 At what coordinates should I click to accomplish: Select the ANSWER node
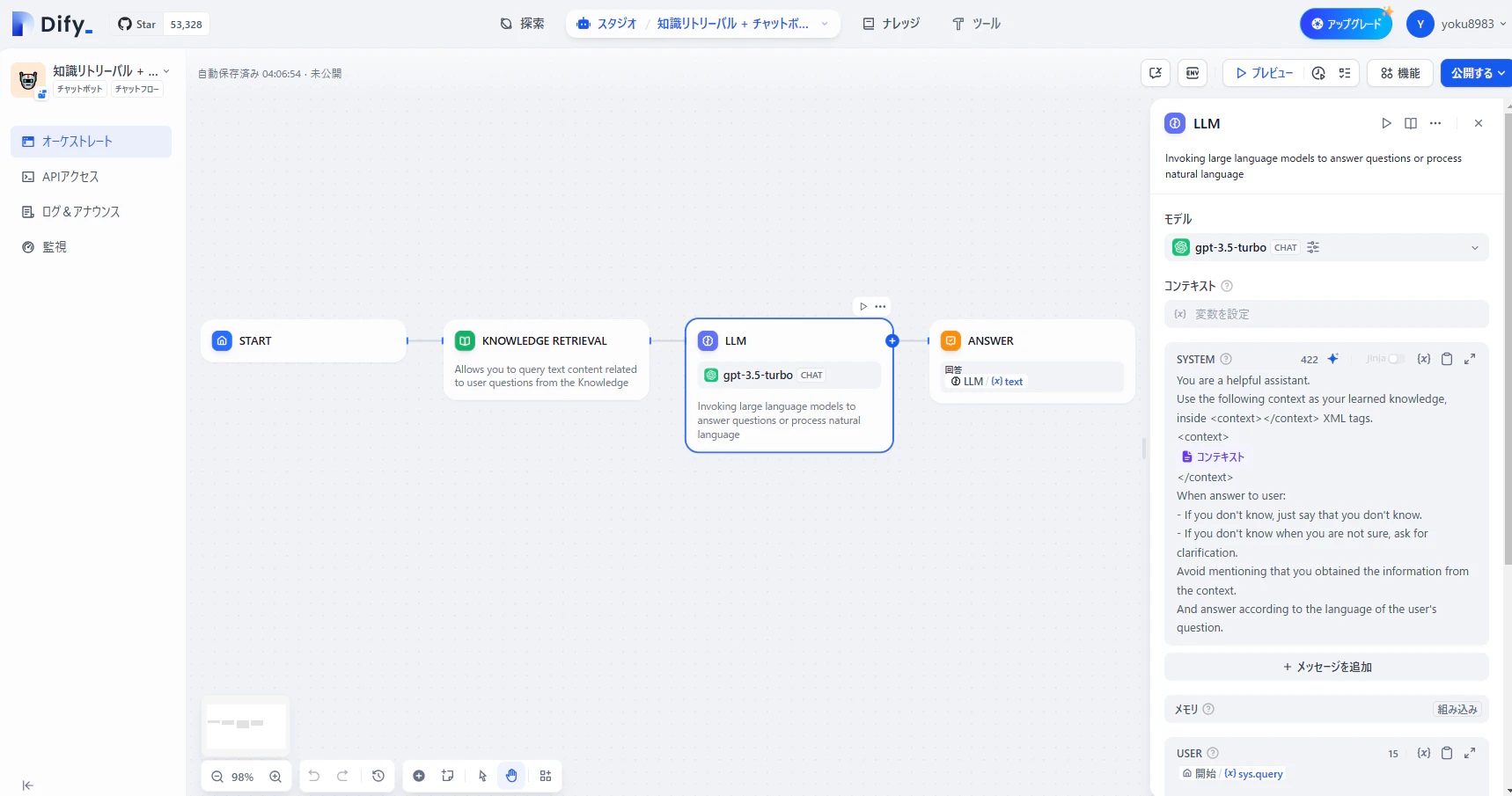click(1032, 361)
